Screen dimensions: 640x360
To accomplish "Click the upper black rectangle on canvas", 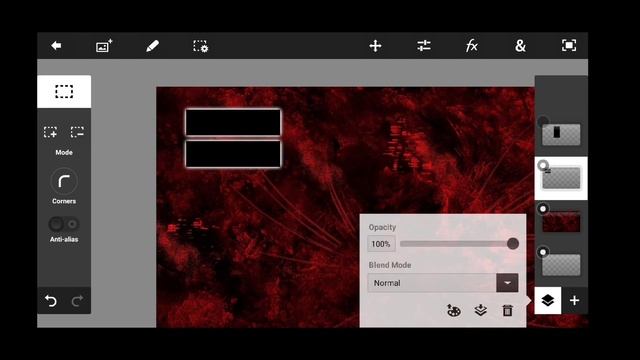I will coord(233,122).
